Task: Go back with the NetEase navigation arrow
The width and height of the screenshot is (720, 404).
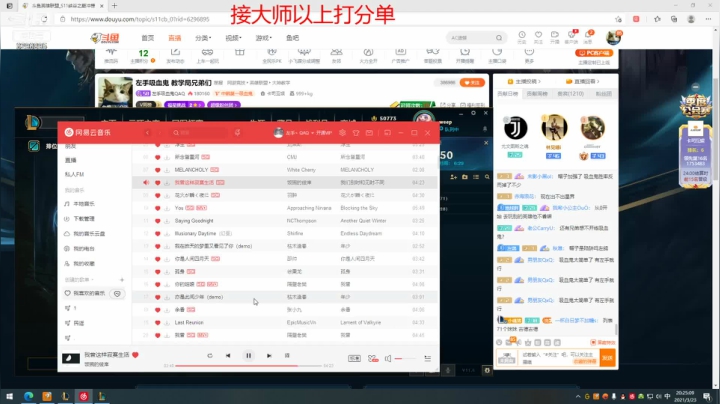Action: coord(147,133)
